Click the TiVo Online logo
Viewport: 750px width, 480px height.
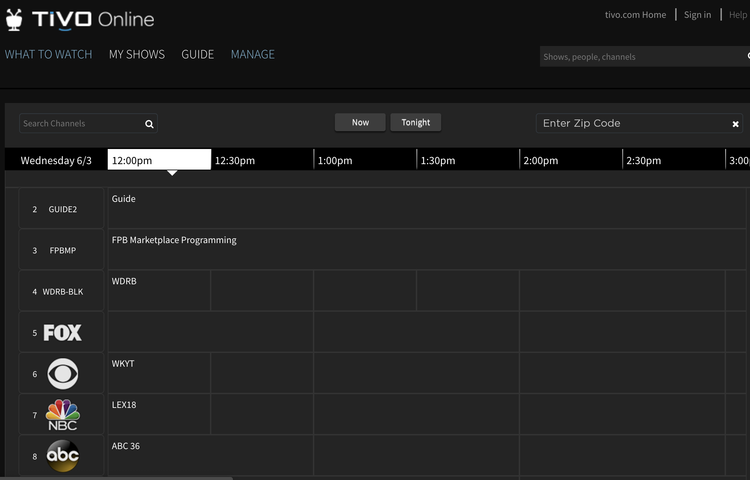pos(80,20)
